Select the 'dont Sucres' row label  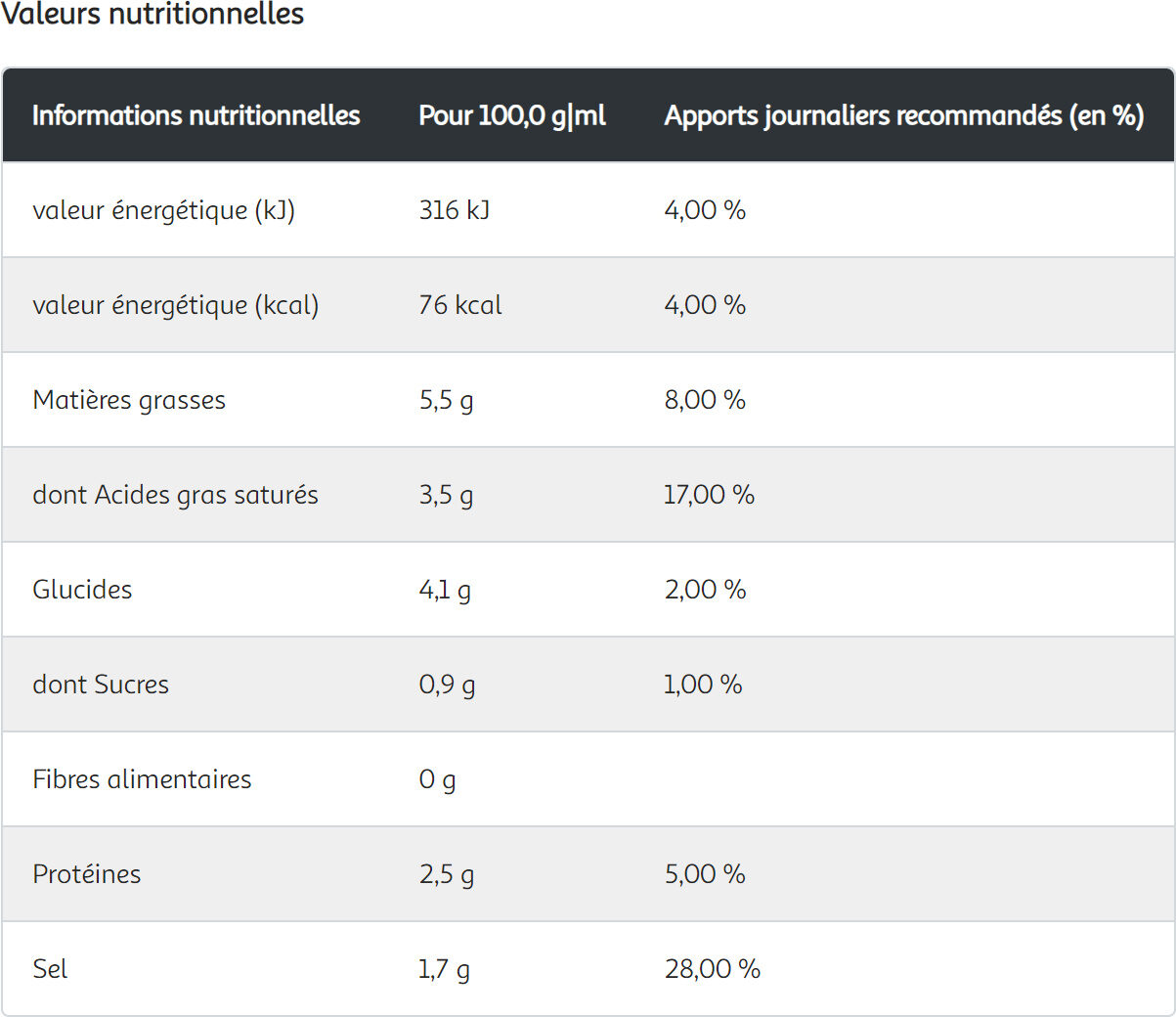[101, 685]
